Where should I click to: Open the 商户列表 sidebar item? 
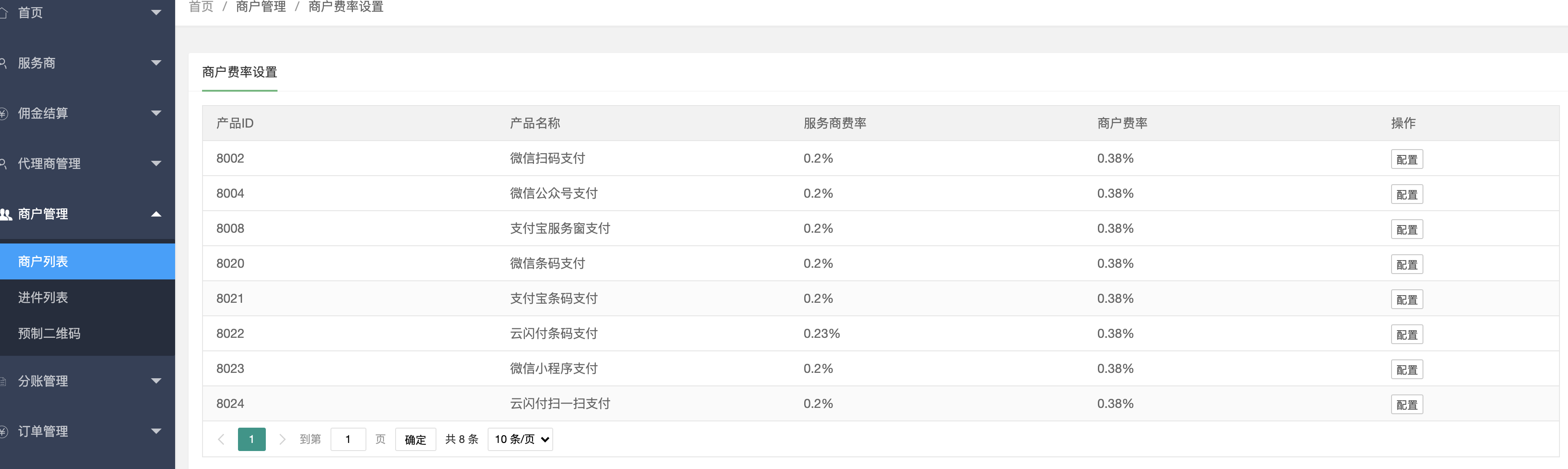88,261
